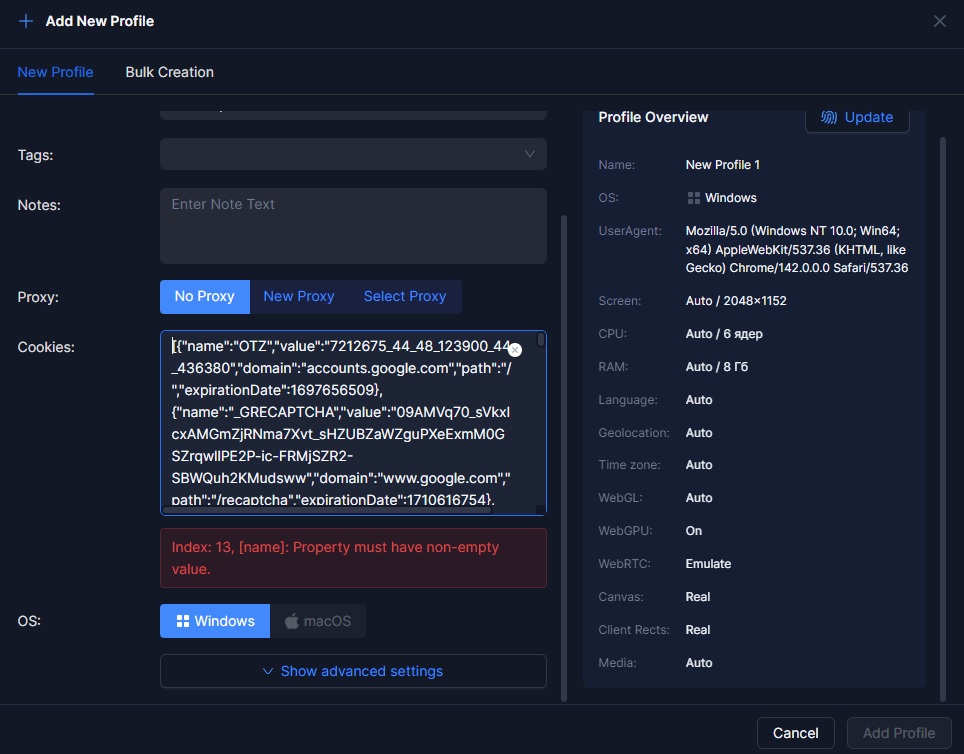
Task: Select the New Proxy option
Action: click(x=299, y=296)
